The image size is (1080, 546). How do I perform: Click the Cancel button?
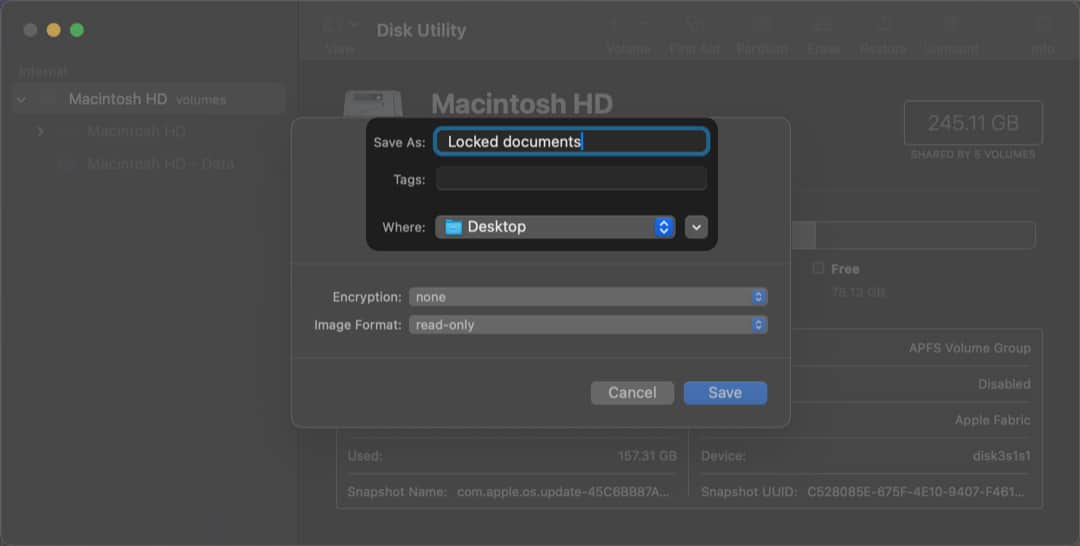[632, 392]
